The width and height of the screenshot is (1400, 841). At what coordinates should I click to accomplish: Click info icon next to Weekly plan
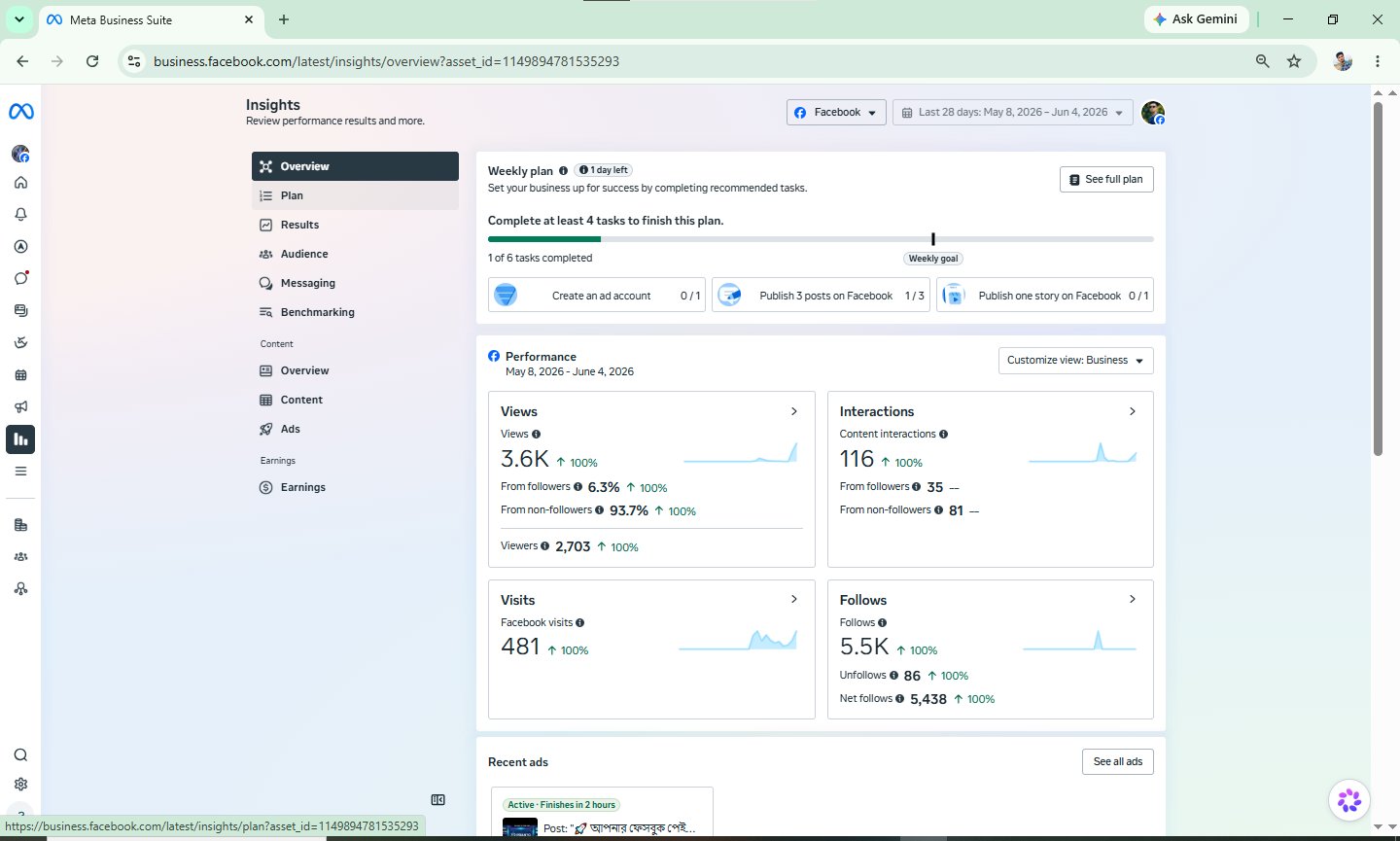pos(563,170)
